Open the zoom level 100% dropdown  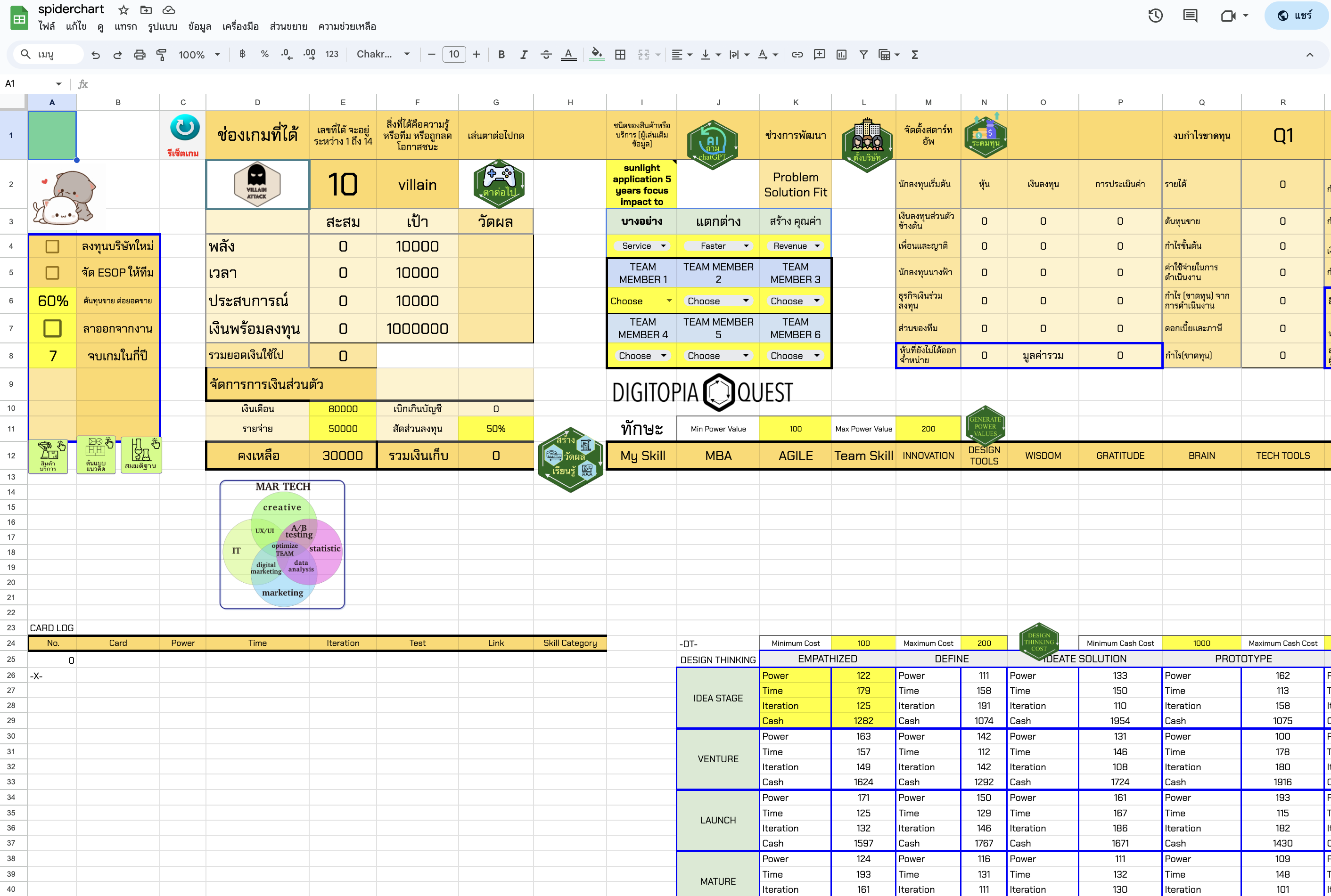click(199, 55)
